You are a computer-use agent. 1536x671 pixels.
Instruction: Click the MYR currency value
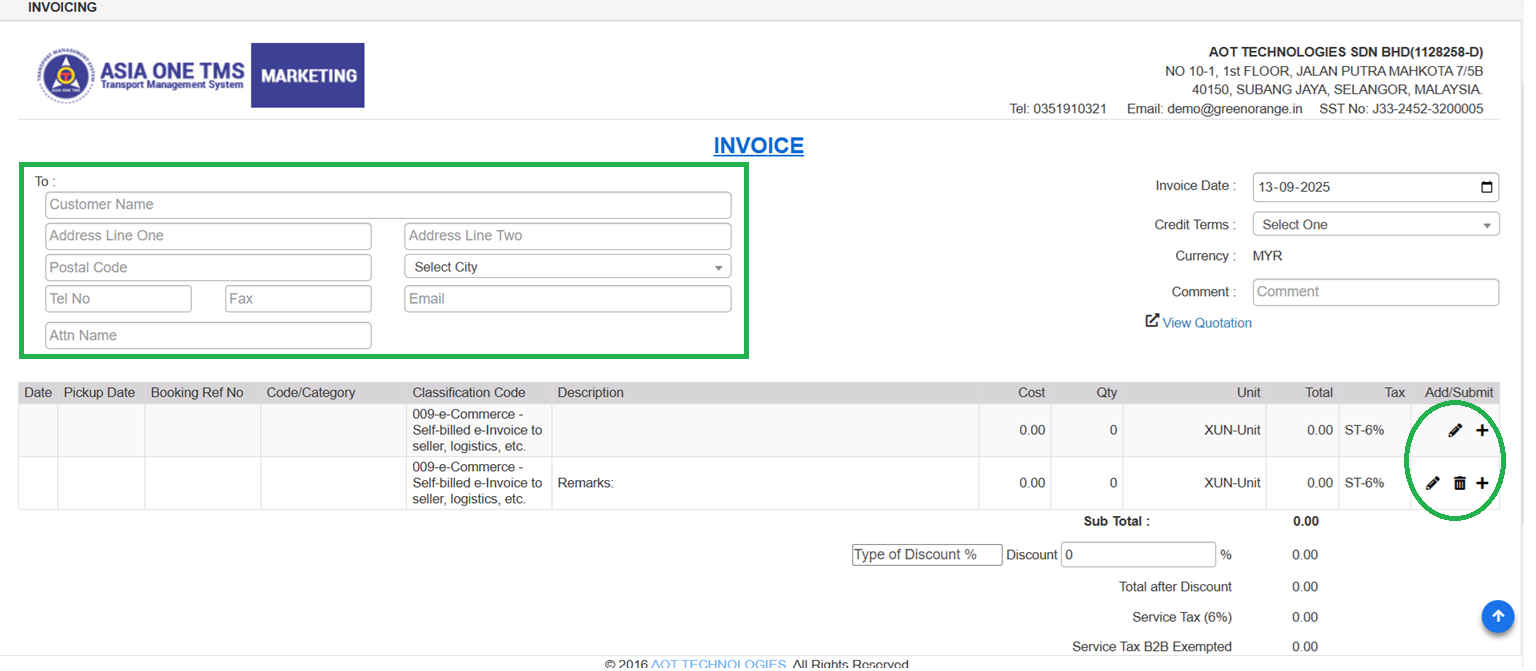1267,256
